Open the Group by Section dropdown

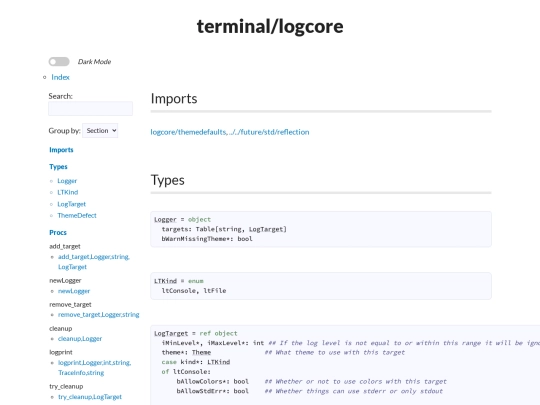click(100, 131)
